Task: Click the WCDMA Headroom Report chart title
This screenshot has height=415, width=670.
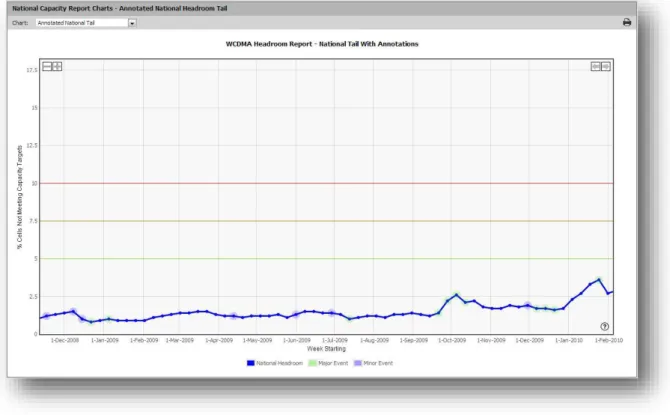Action: (322, 44)
